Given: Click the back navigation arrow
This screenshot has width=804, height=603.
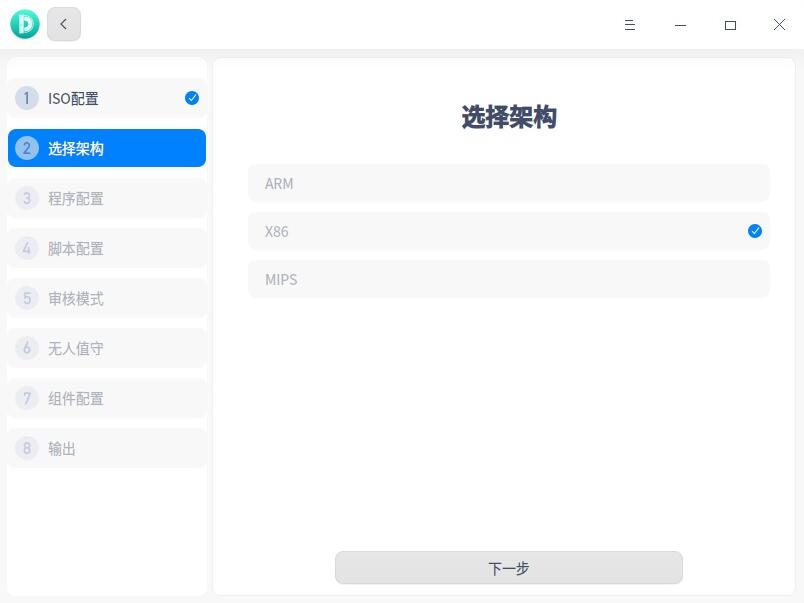Looking at the screenshot, I should click(x=63, y=24).
